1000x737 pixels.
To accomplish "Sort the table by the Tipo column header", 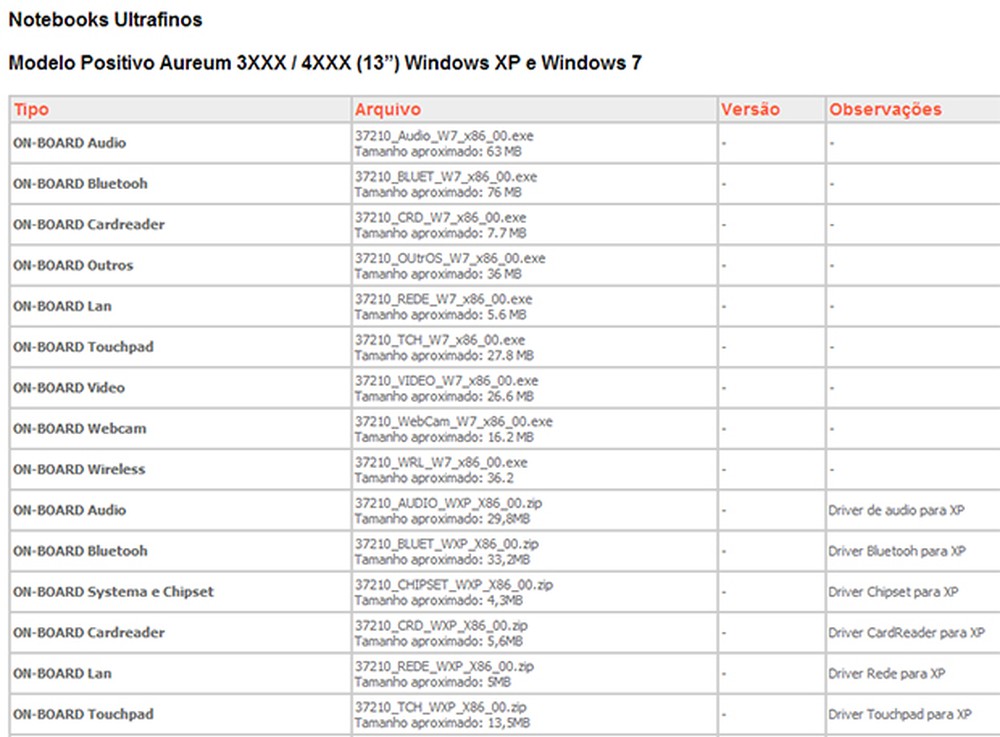I will 31,109.
